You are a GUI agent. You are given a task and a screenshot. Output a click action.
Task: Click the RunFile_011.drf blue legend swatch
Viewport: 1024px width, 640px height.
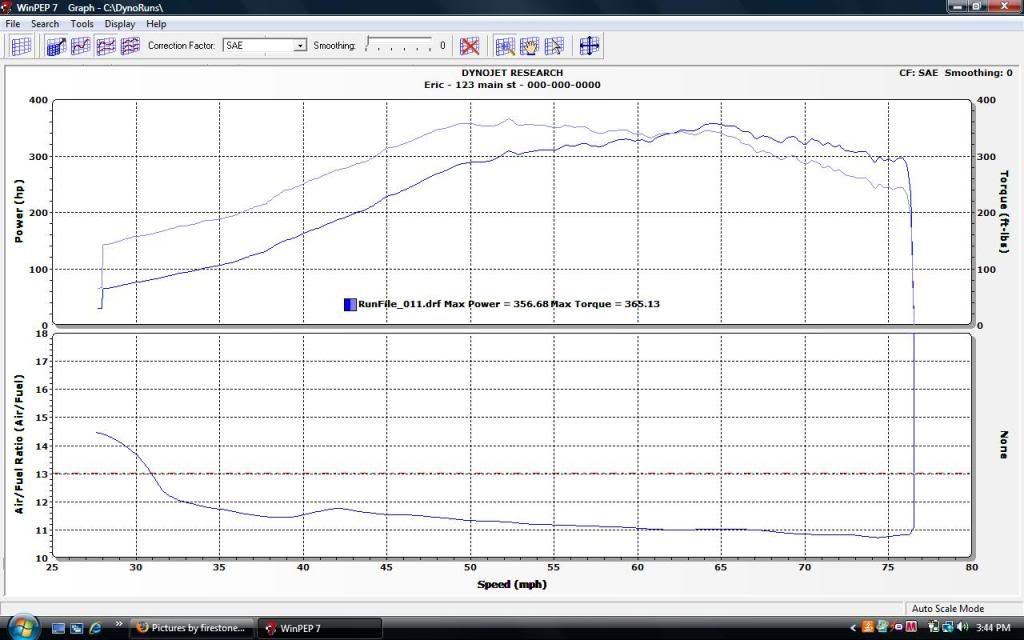349,303
